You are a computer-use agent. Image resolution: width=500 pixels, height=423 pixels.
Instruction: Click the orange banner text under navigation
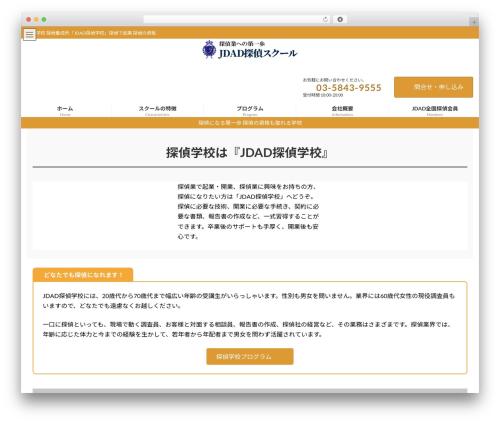click(250, 123)
